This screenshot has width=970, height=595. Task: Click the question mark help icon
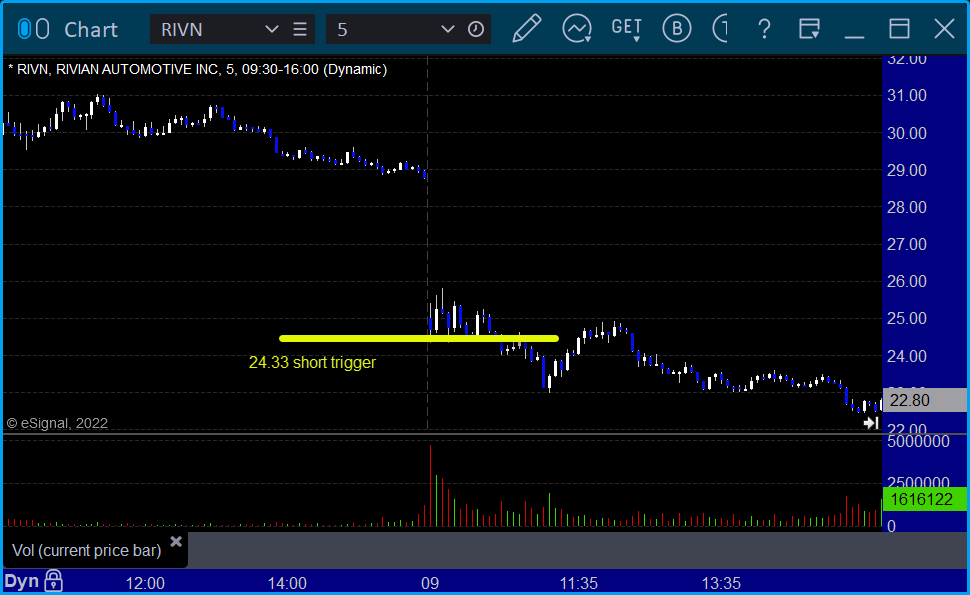click(764, 29)
